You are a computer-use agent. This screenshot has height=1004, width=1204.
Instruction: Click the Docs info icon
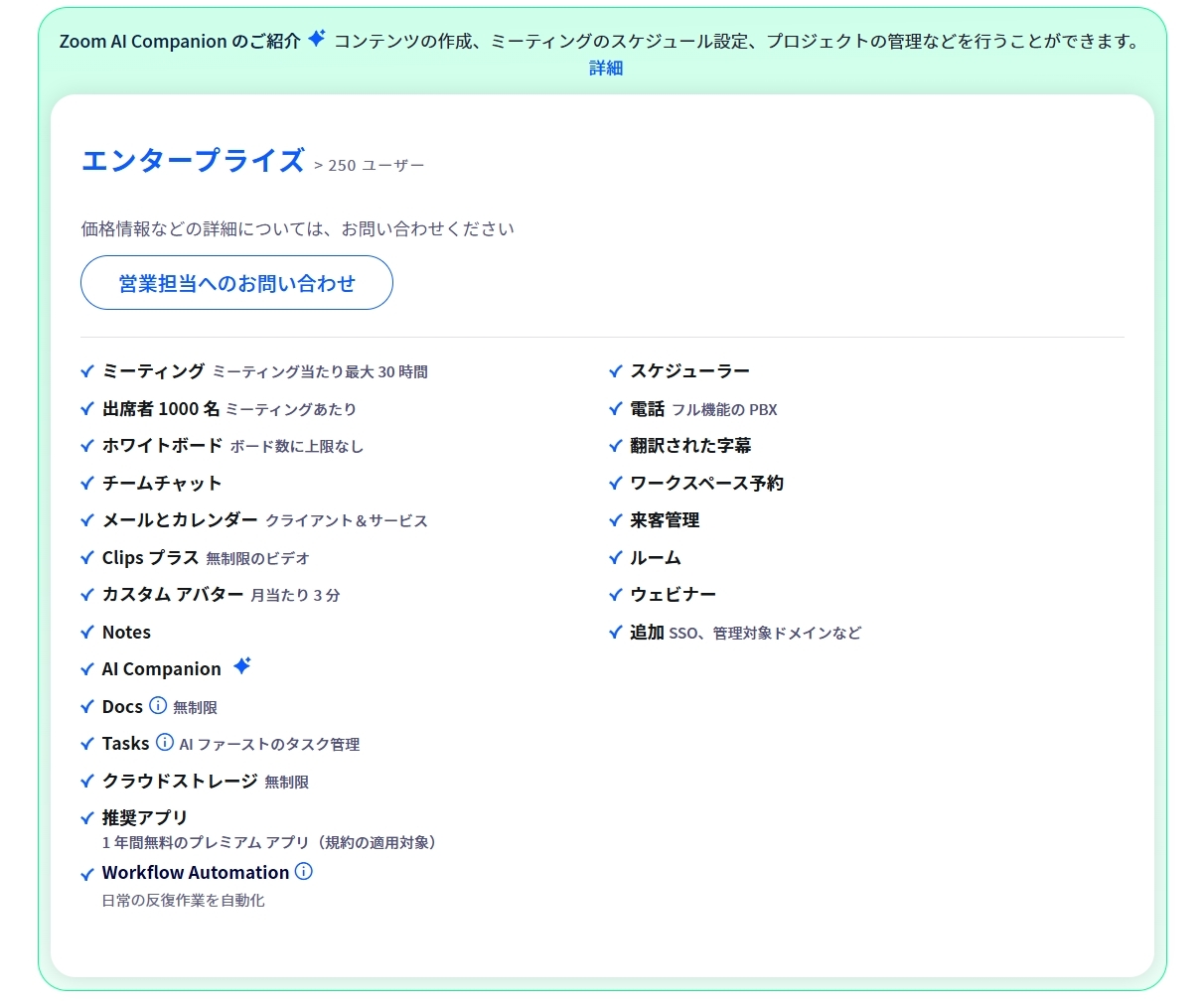pyautogui.click(x=158, y=706)
